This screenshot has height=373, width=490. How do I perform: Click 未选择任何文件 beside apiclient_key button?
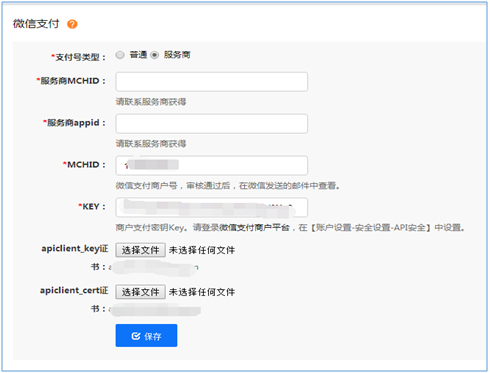[x=202, y=250]
